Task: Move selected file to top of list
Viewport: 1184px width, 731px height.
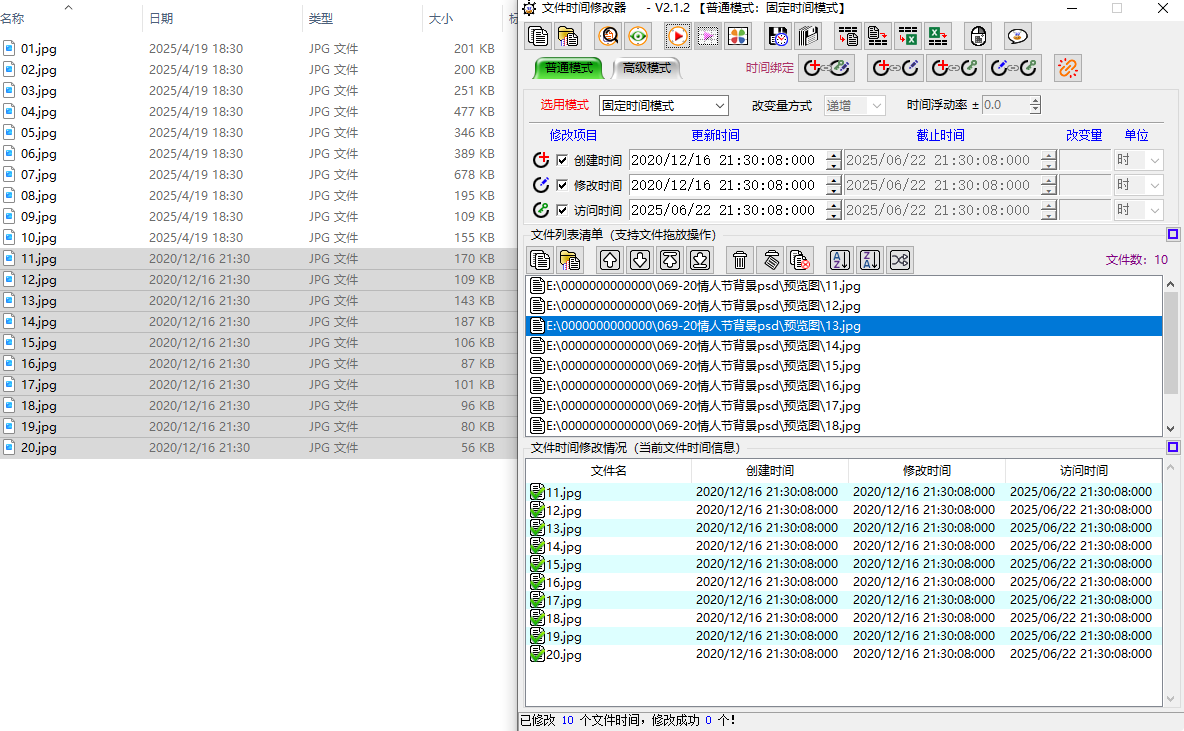Action: point(670,260)
